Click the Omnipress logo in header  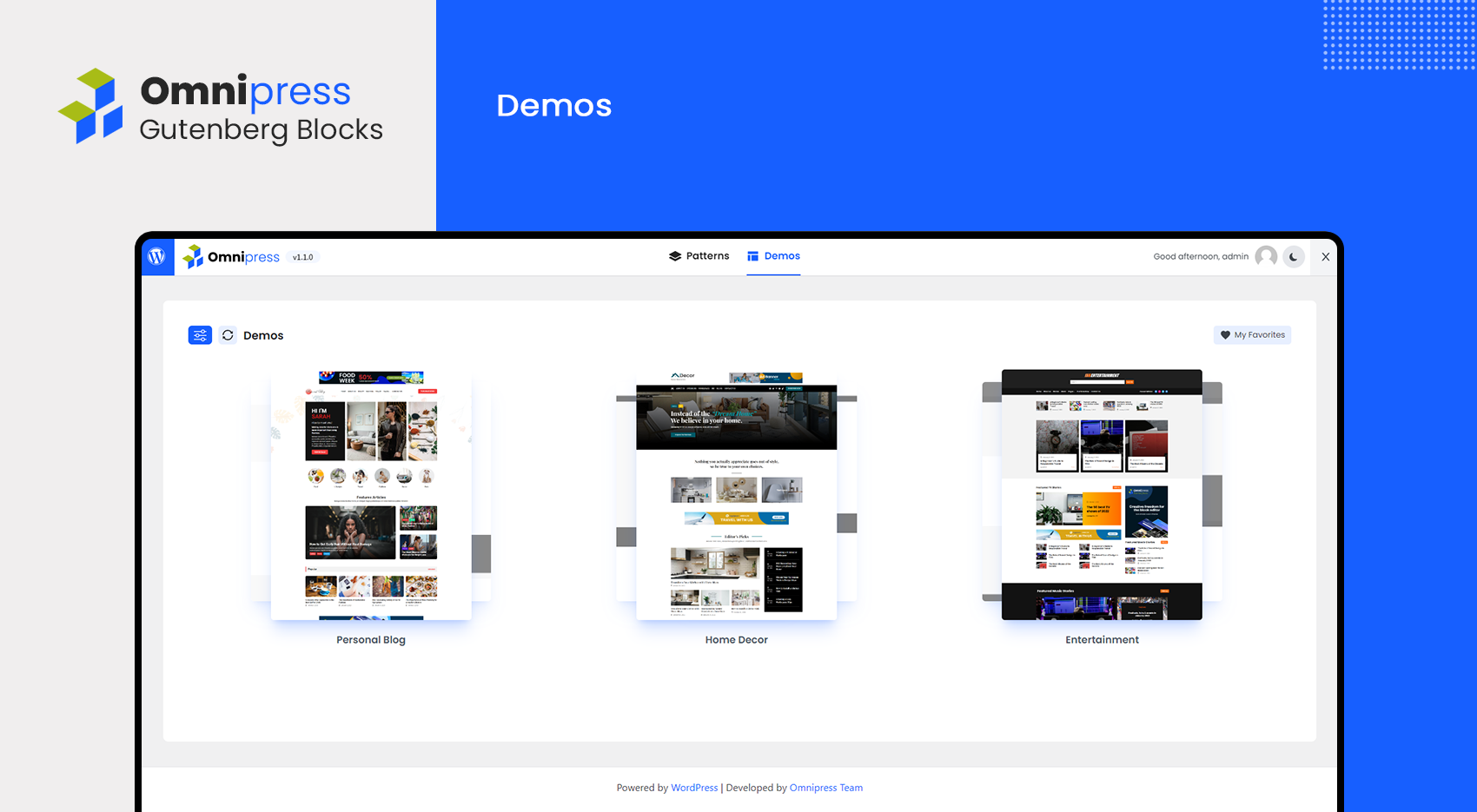coord(231,257)
